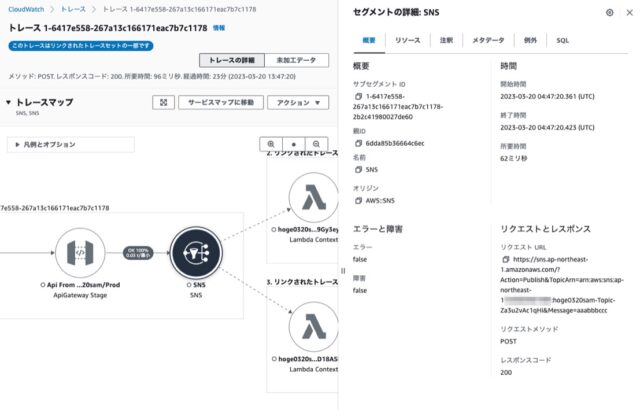Screen dimensions: 640x410
Task: Select the ApiGateway Stage node icon
Action: tap(80, 253)
